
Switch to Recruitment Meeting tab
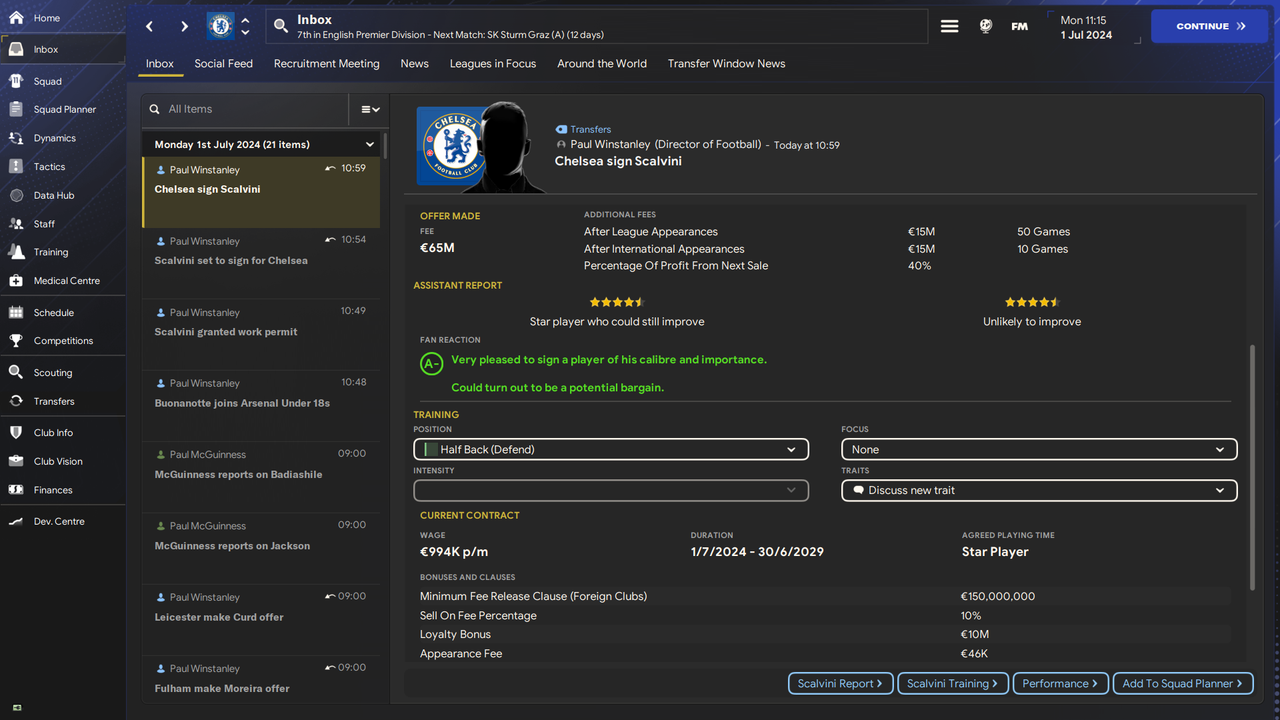[x=327, y=63]
